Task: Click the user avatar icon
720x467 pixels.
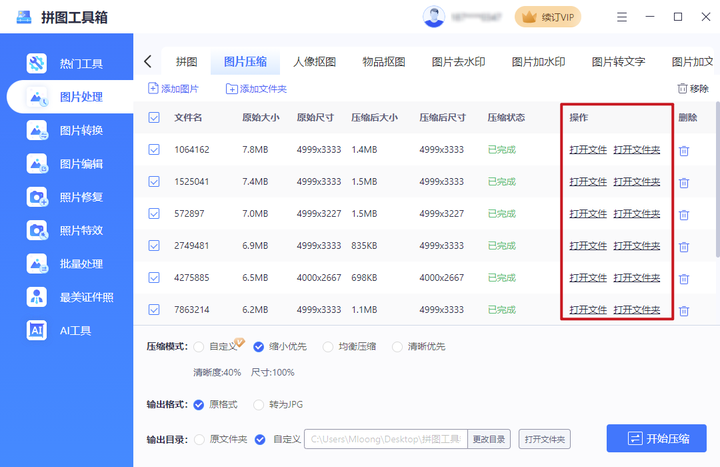Action: coord(433,17)
